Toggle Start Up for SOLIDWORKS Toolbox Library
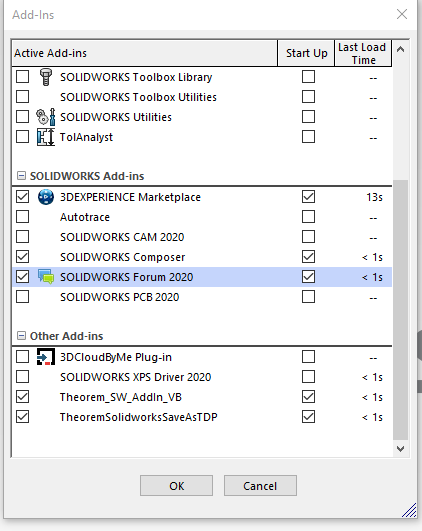The height and width of the screenshot is (531, 422). pyautogui.click(x=308, y=77)
